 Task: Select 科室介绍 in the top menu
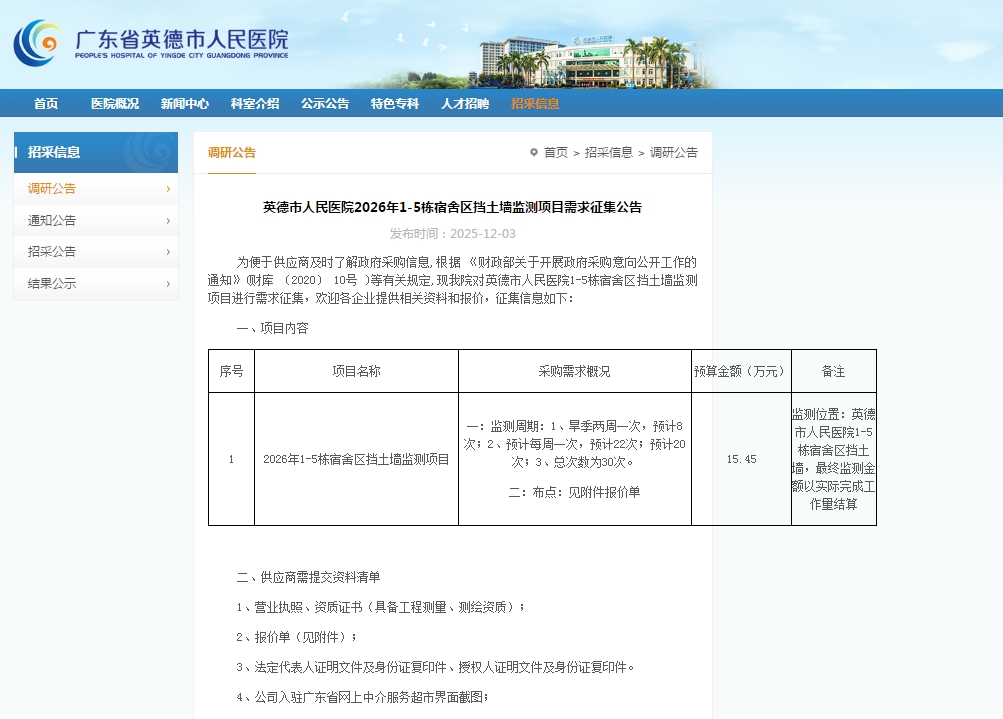255,104
